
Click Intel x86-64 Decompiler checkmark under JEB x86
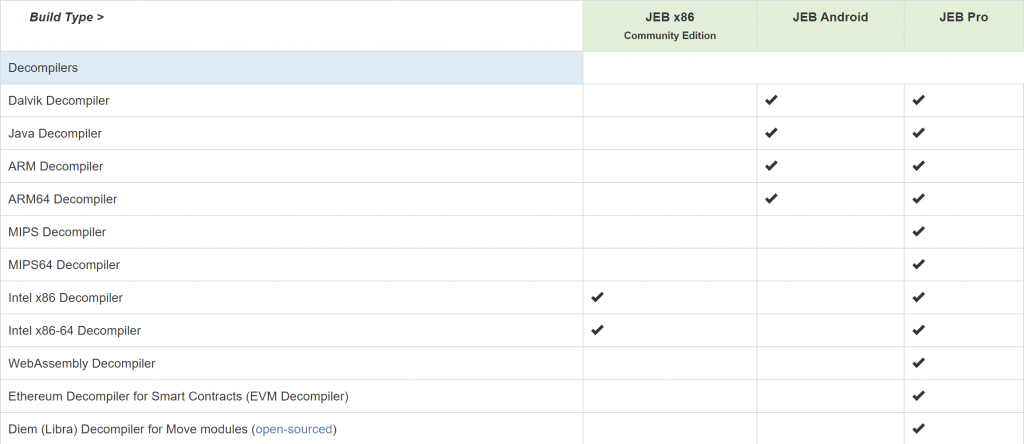598,330
